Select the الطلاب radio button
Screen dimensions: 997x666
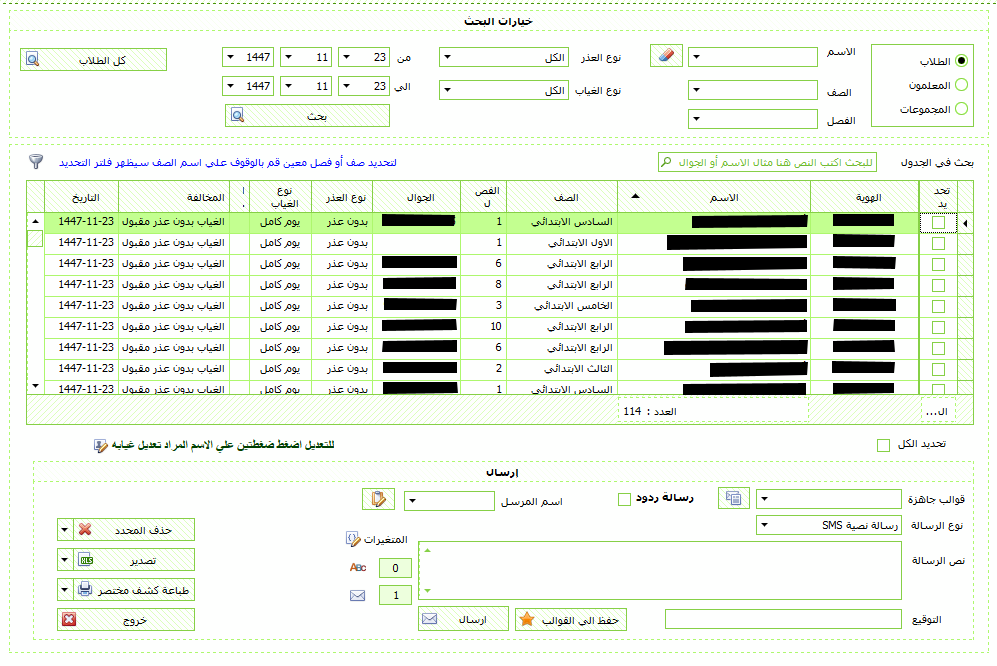[x=961, y=60]
